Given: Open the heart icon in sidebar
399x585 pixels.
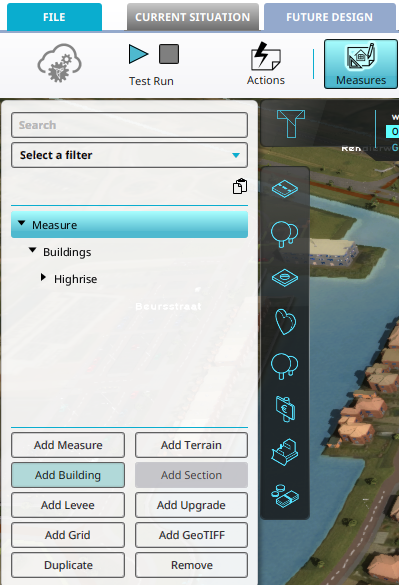Looking at the screenshot, I should pyautogui.click(x=285, y=322).
